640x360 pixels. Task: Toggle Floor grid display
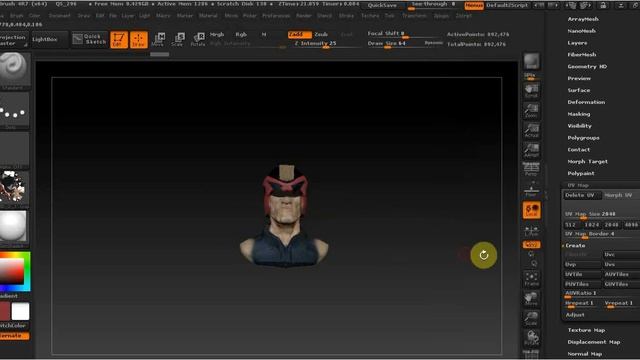pyautogui.click(x=531, y=190)
